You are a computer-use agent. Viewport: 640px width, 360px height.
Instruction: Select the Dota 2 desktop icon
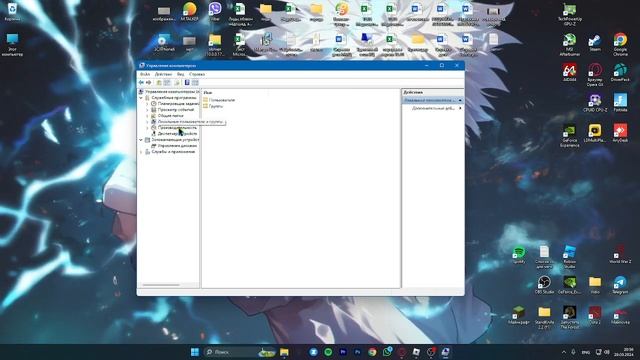point(595,315)
